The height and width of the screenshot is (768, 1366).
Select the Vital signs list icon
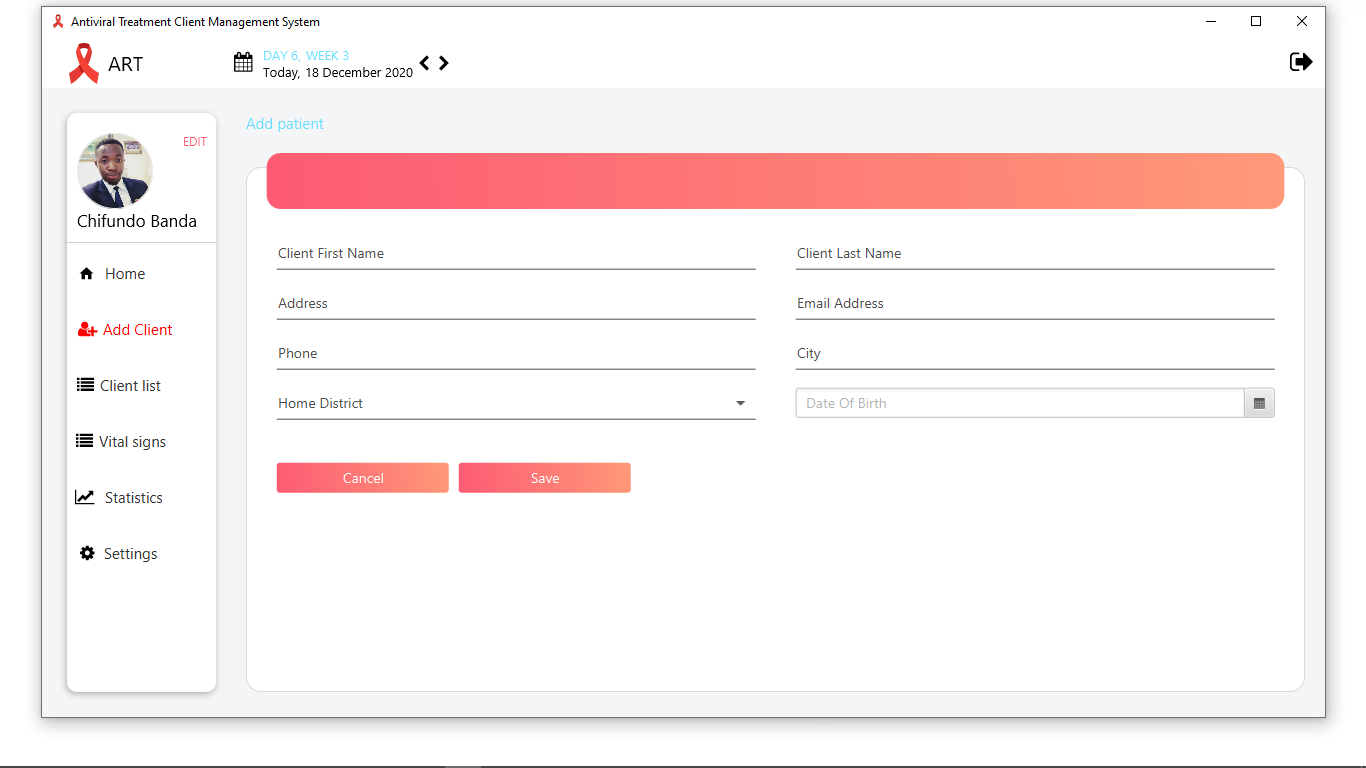click(85, 440)
